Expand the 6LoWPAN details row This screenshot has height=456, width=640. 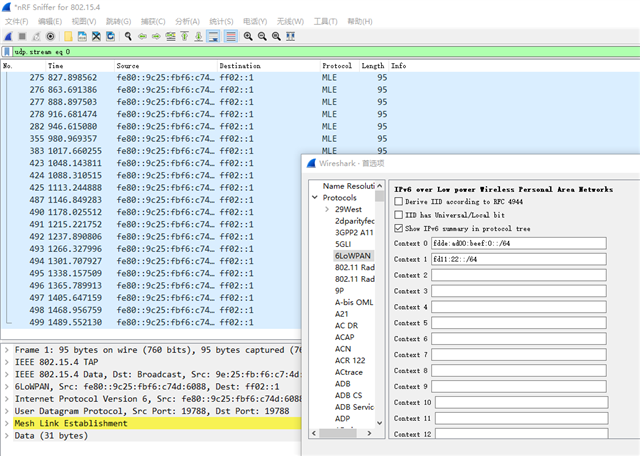(x=7, y=387)
